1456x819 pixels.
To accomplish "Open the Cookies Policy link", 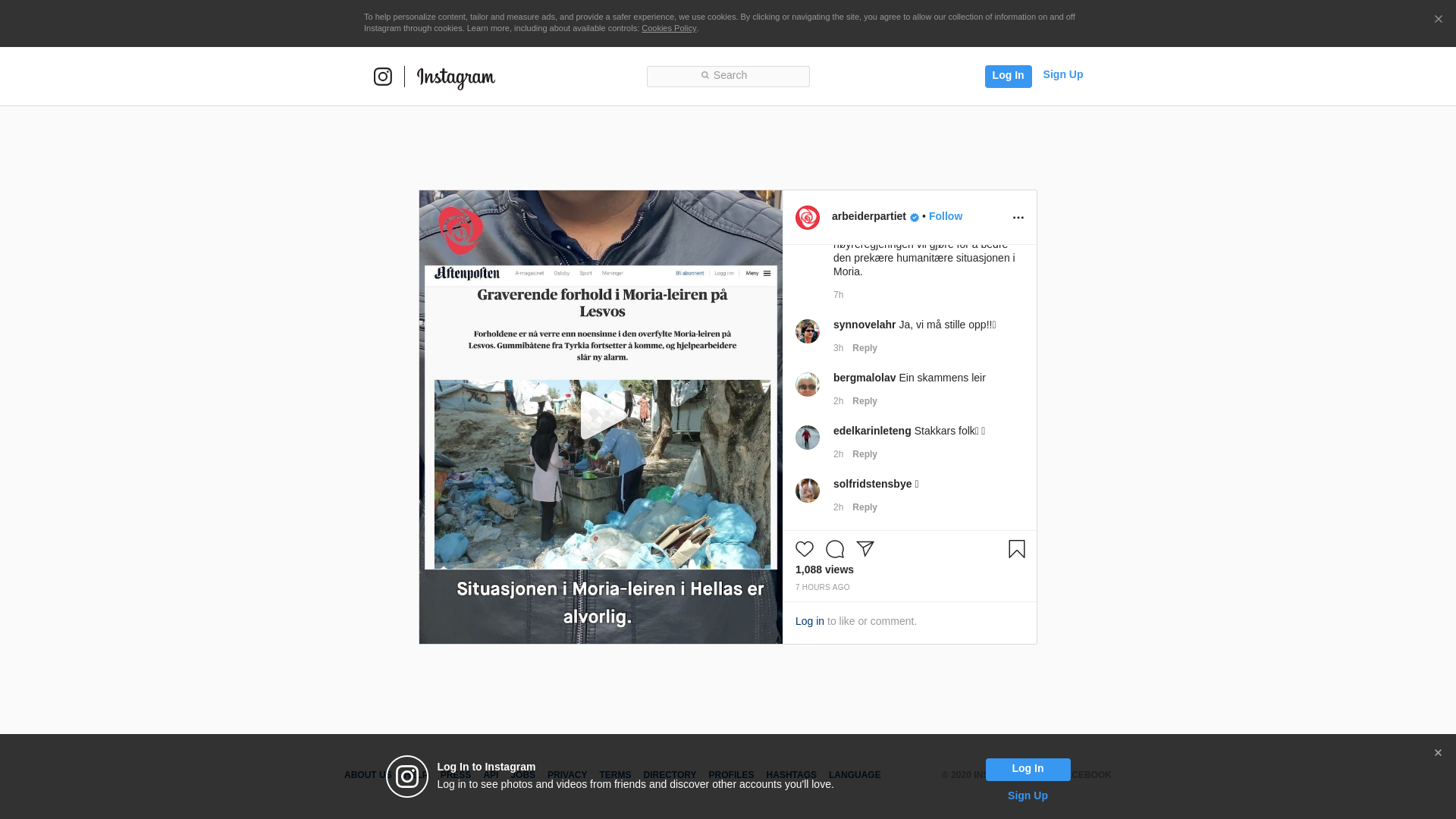I will coord(669,28).
